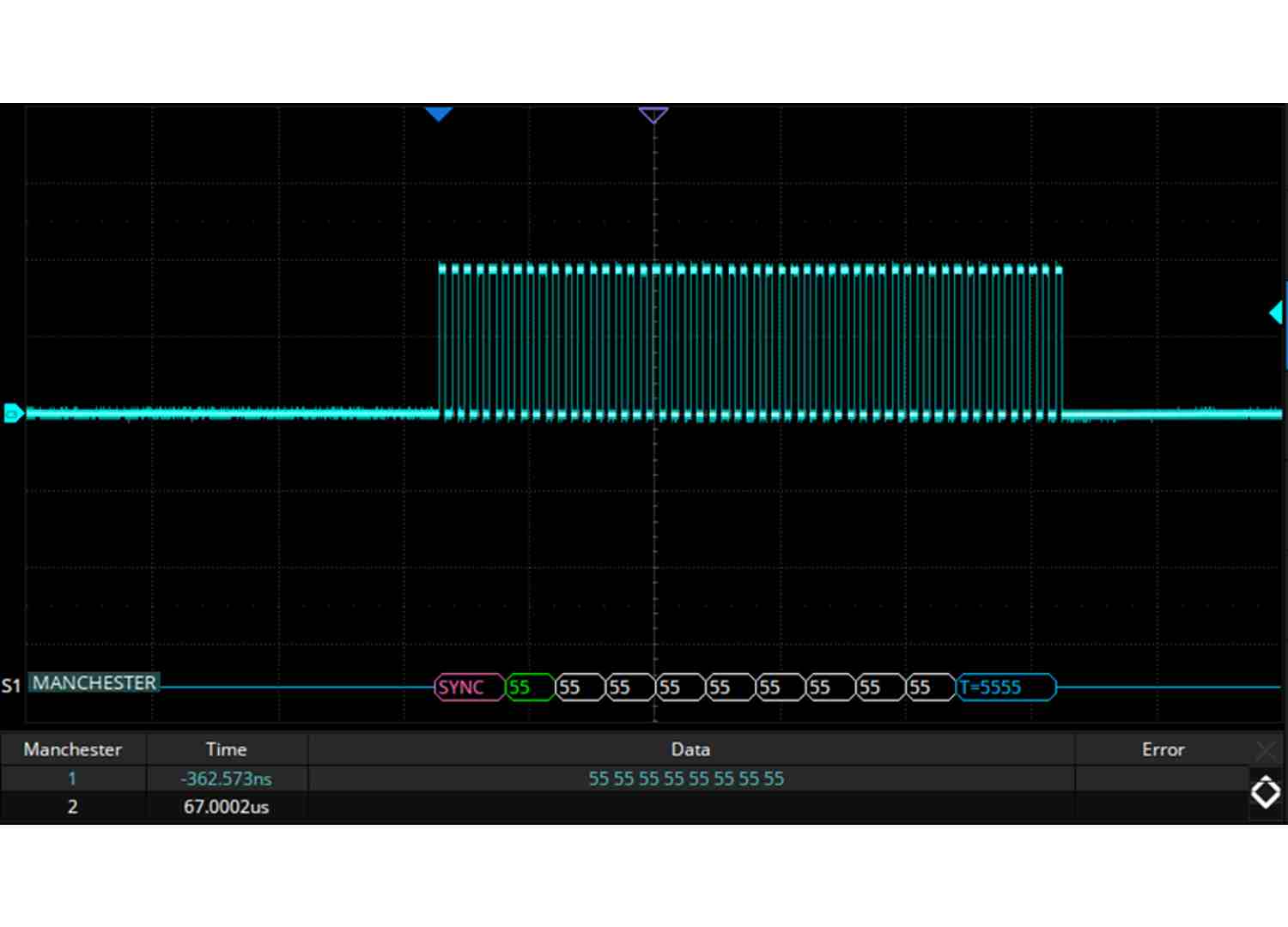Select the S1 serial bus label
The height and width of the screenshot is (927, 1288).
coord(11,686)
